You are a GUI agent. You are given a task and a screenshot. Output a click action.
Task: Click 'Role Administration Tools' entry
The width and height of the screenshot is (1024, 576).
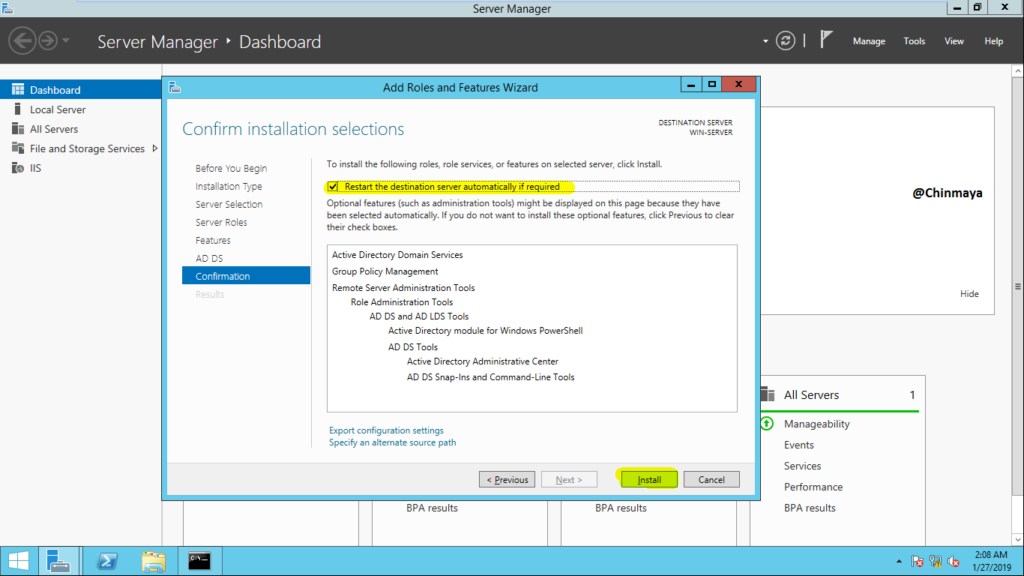(x=402, y=302)
